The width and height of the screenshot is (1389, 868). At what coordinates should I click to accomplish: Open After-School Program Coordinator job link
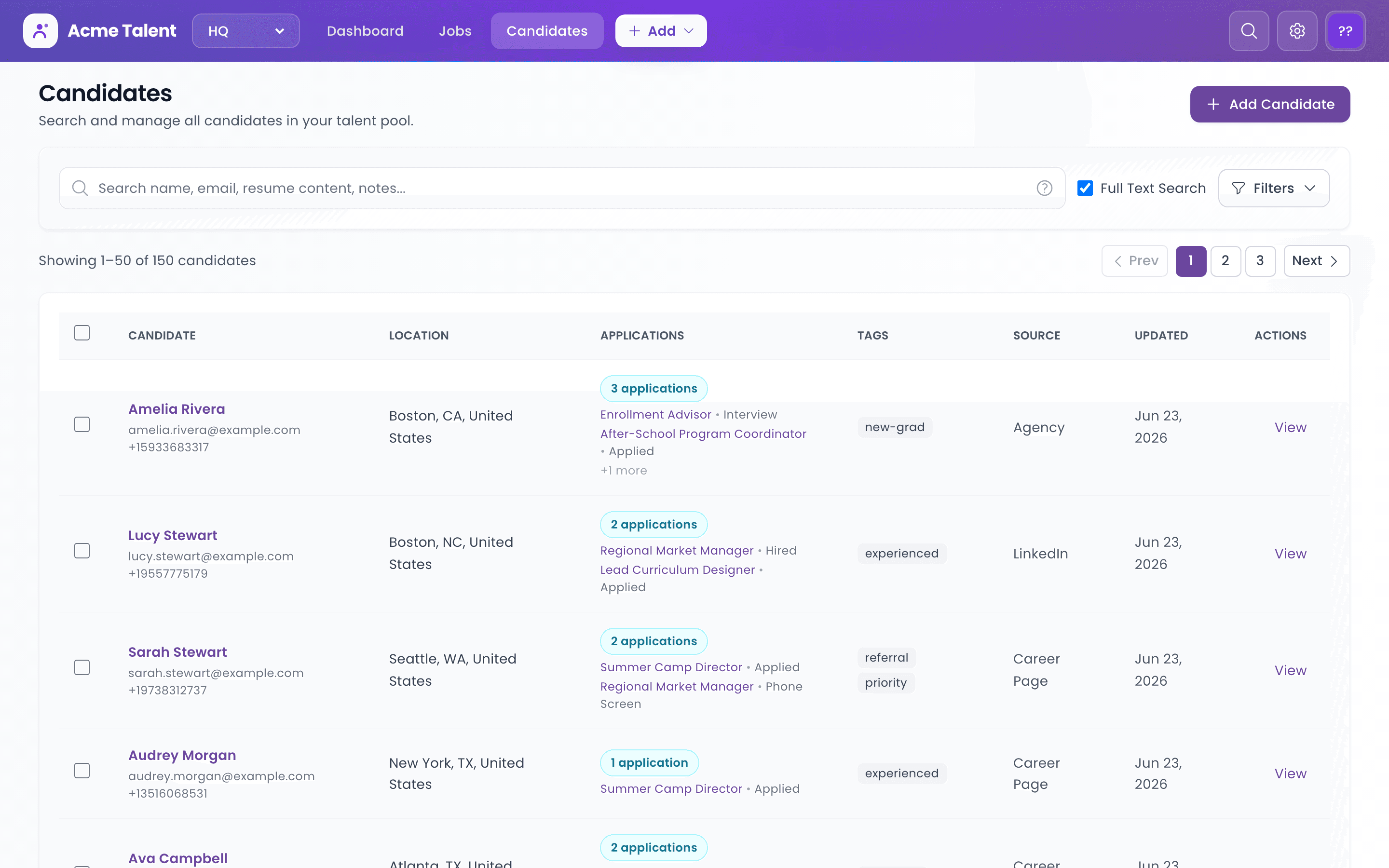tap(703, 434)
